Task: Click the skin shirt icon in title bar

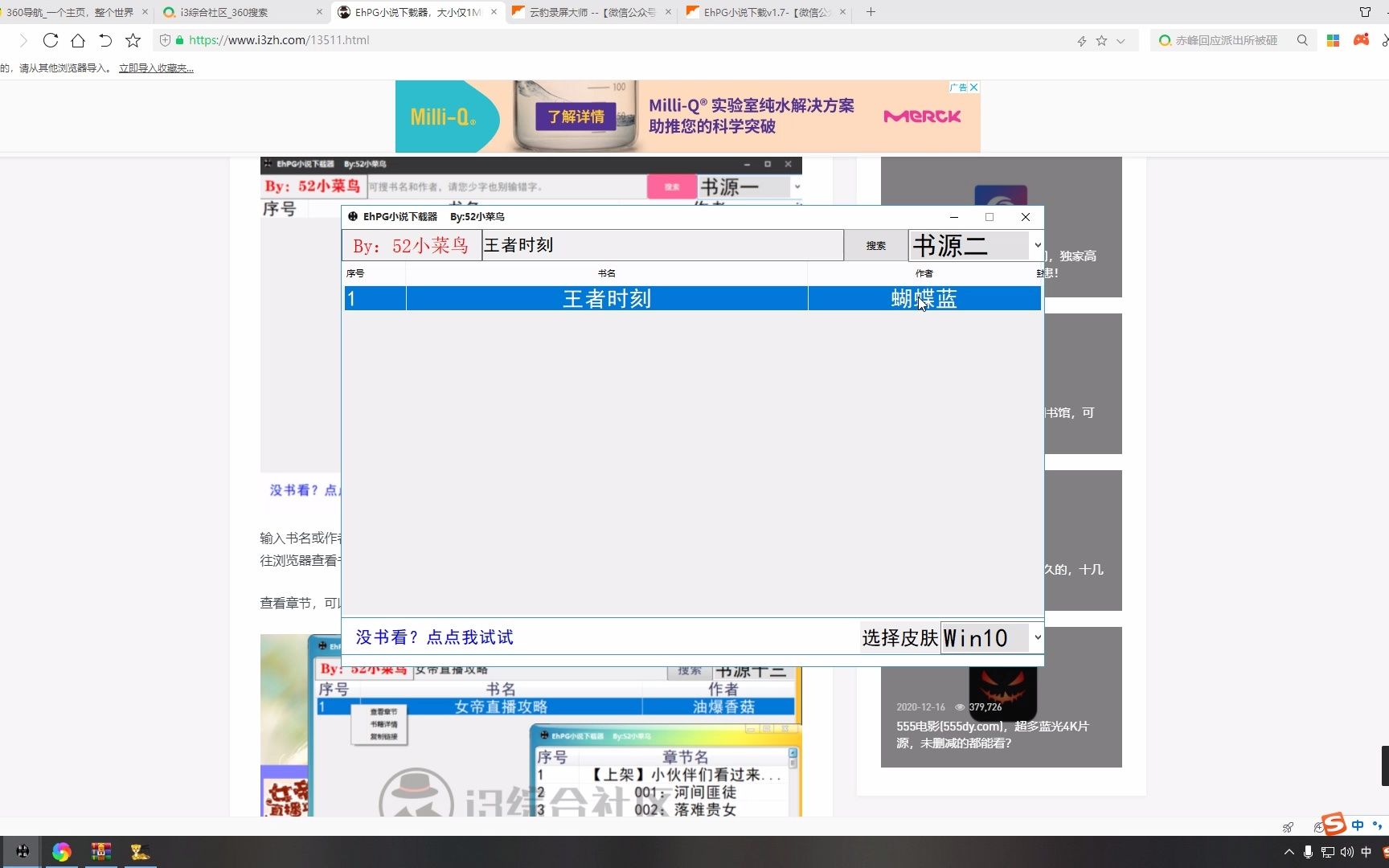Action: 1365,12
